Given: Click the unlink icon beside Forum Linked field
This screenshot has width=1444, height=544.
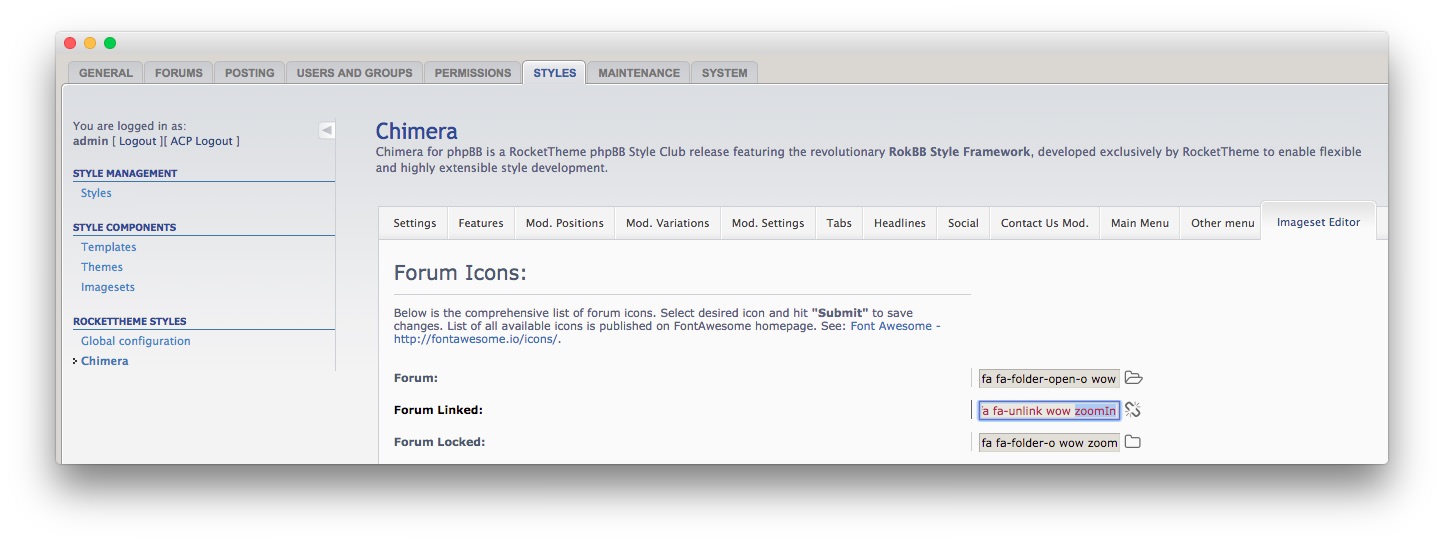Looking at the screenshot, I should coord(1133,410).
